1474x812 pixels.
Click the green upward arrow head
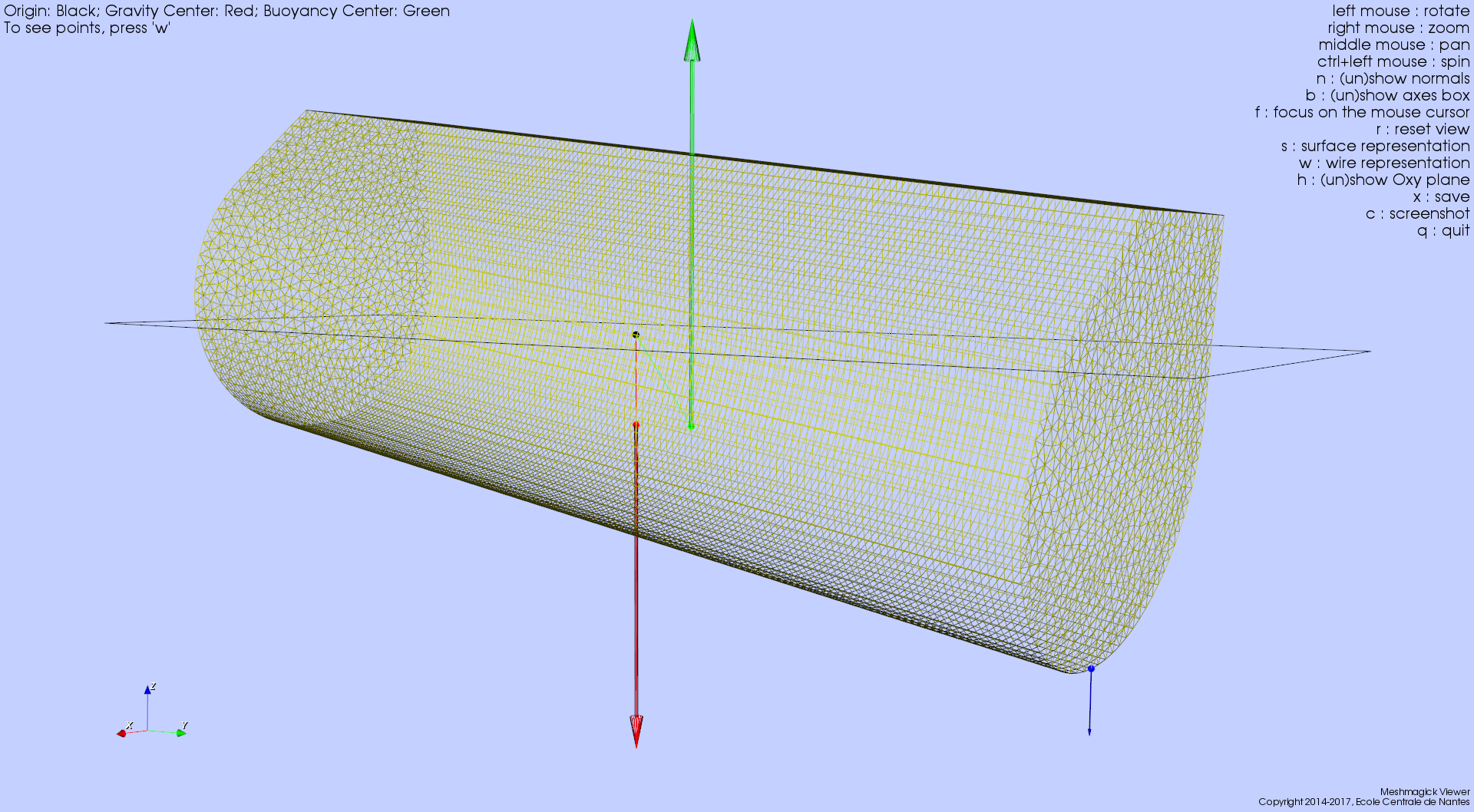tap(692, 41)
